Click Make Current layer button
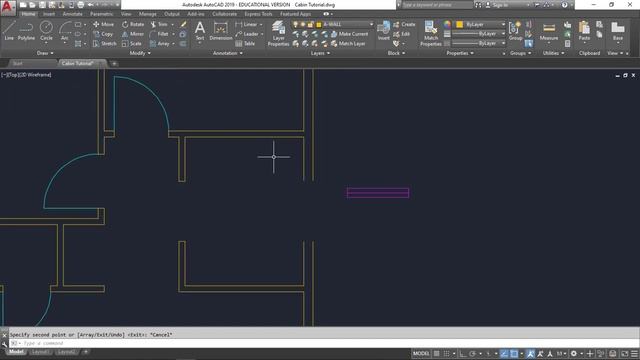 click(x=349, y=34)
